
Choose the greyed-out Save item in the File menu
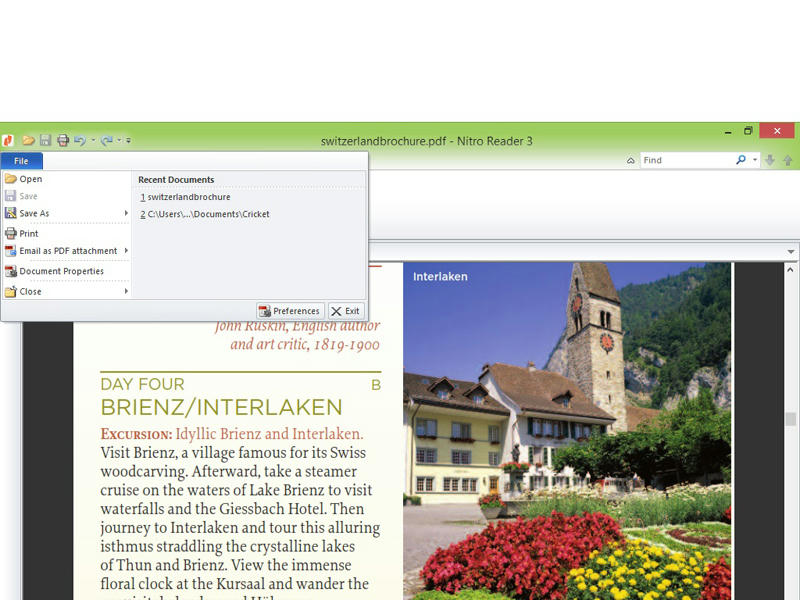(66, 196)
